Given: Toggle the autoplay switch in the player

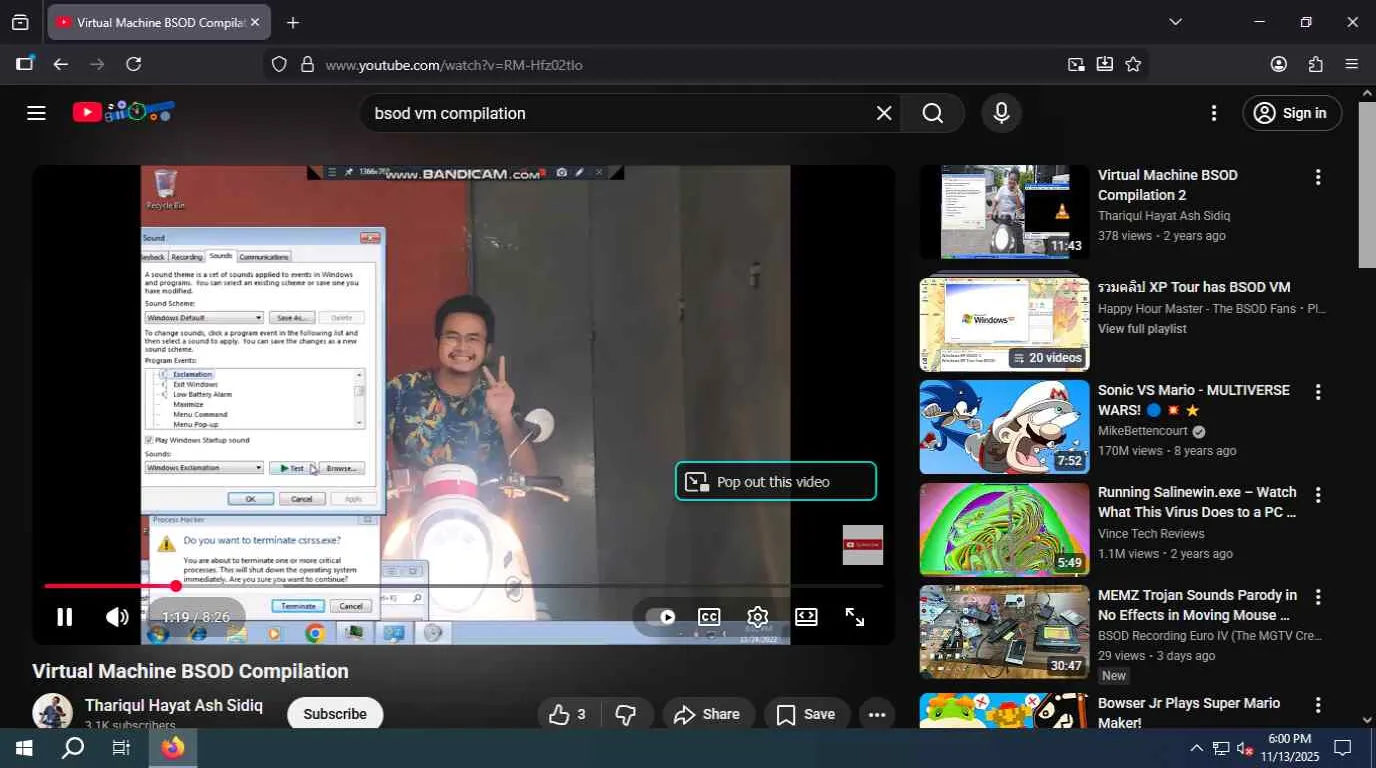Looking at the screenshot, I should 661,617.
